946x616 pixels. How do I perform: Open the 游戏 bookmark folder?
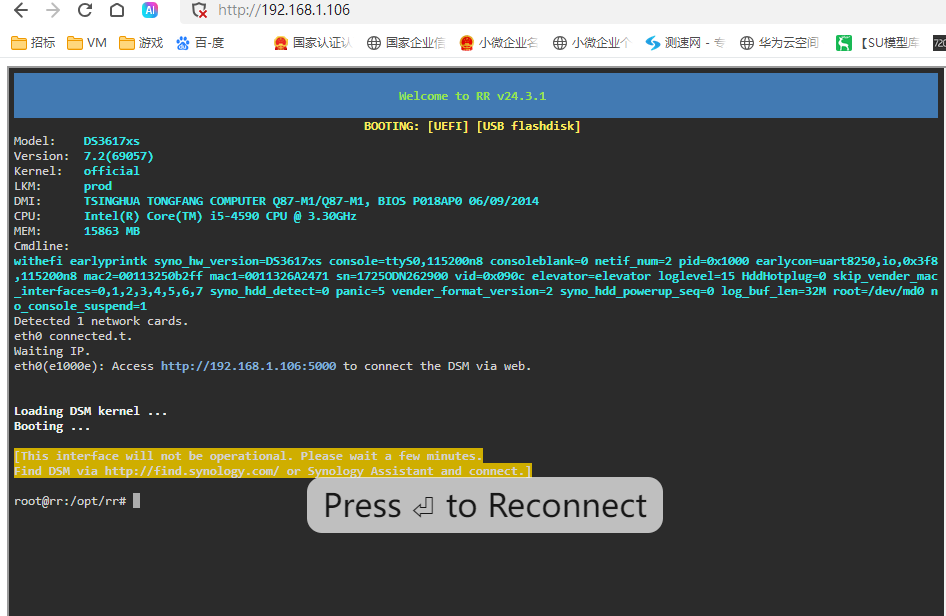(141, 43)
